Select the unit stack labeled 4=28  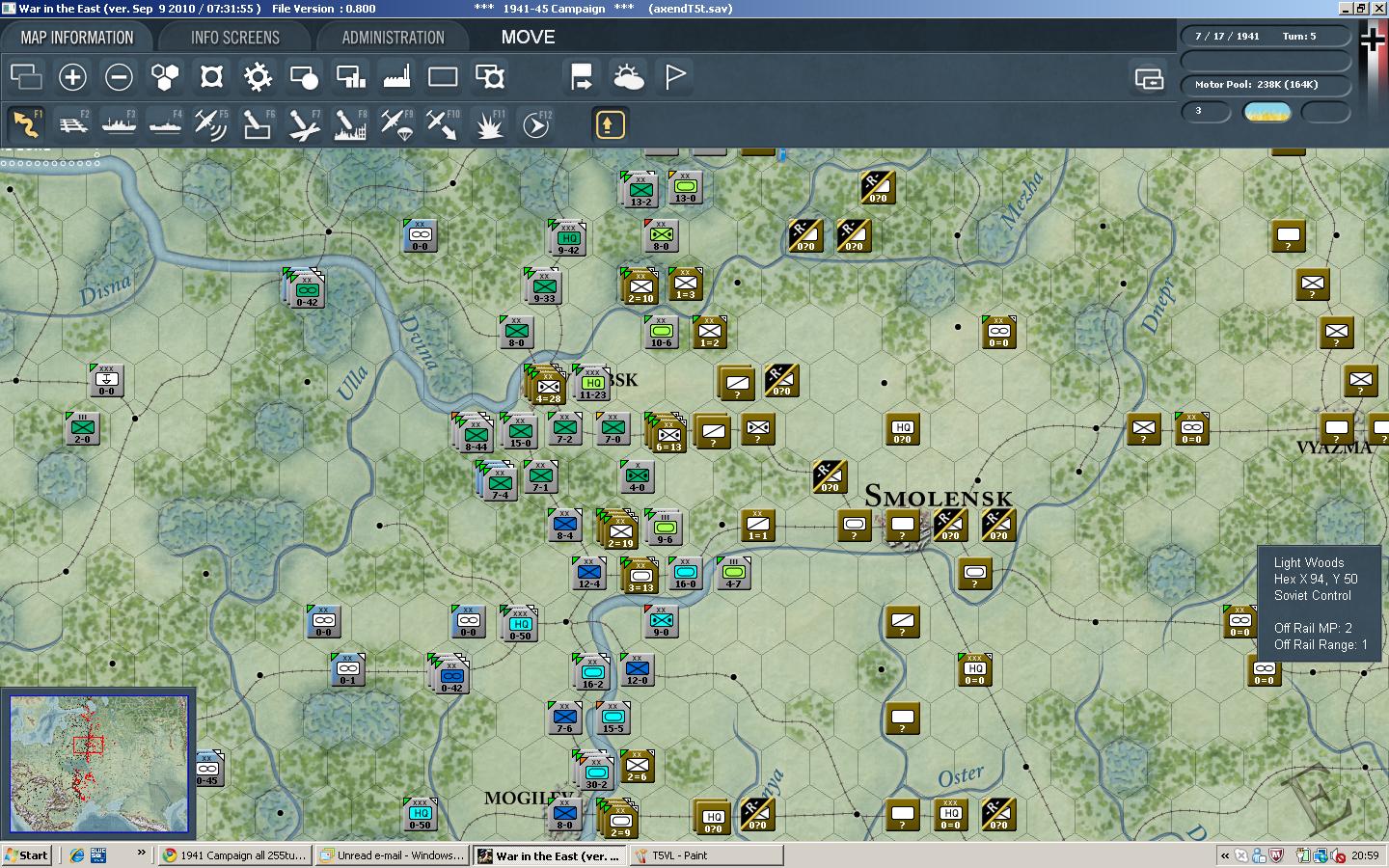click(548, 386)
